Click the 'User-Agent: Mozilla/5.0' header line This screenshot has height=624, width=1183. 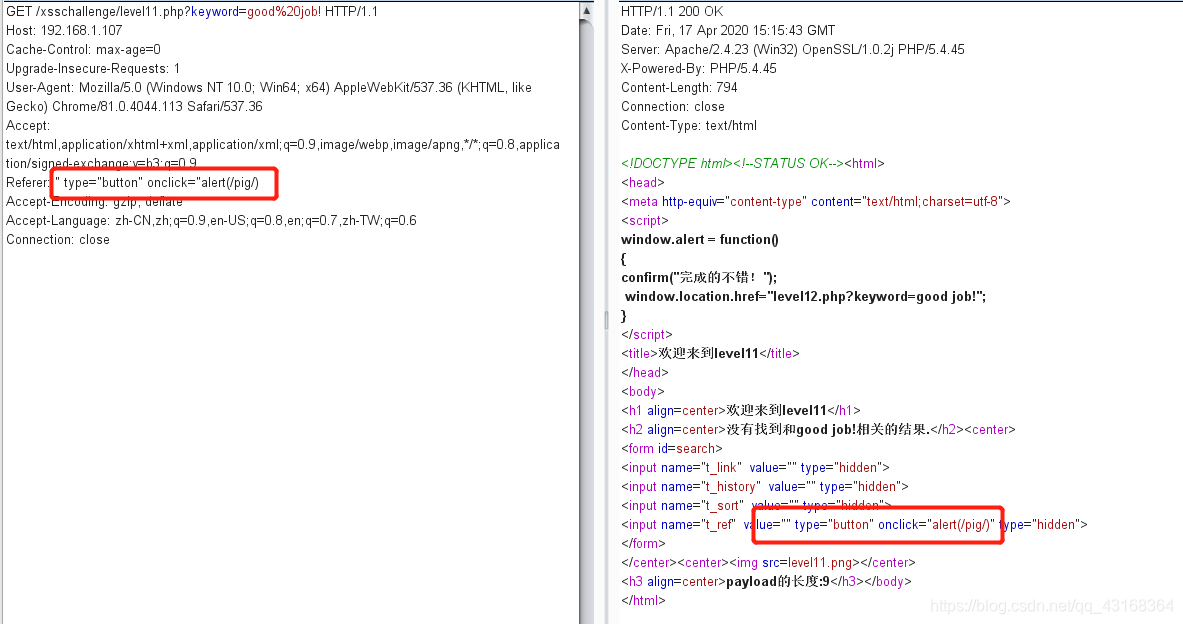tap(269, 88)
